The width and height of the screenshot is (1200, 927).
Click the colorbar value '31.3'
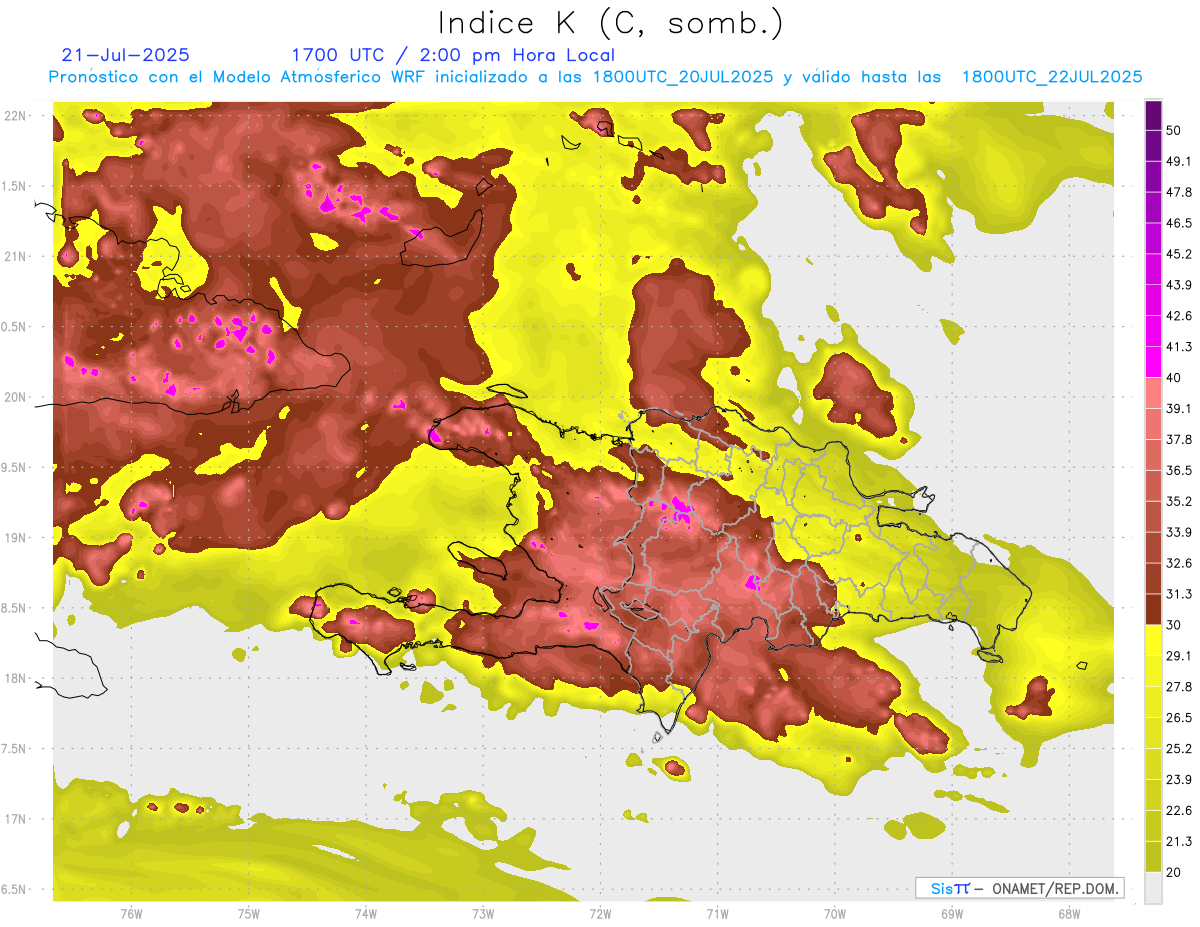[x=1179, y=594]
